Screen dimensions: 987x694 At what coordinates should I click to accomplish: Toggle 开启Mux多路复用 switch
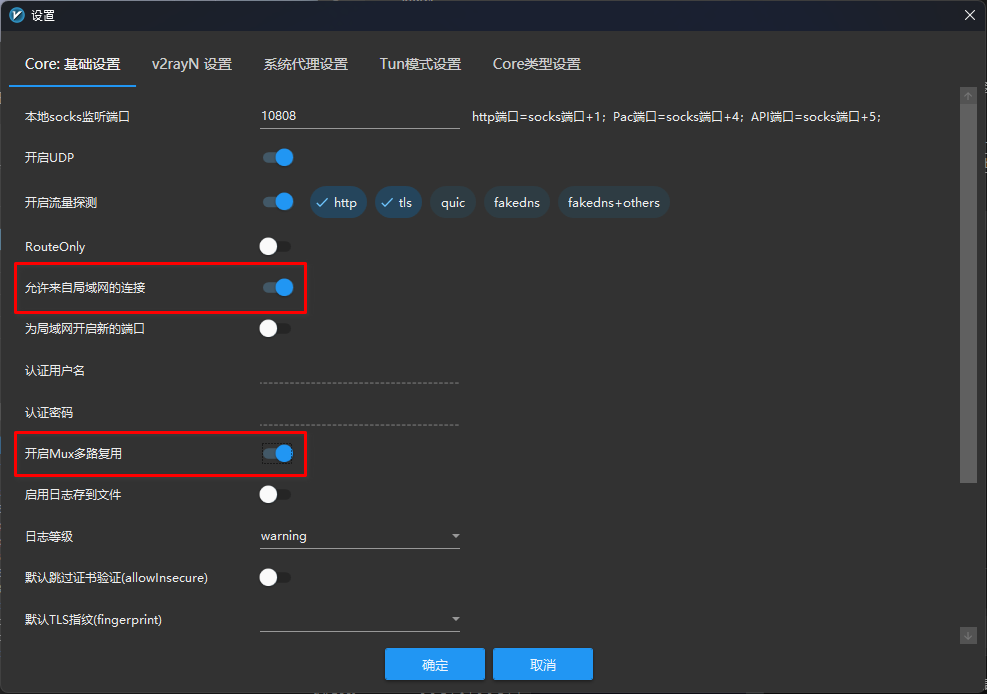pos(277,454)
